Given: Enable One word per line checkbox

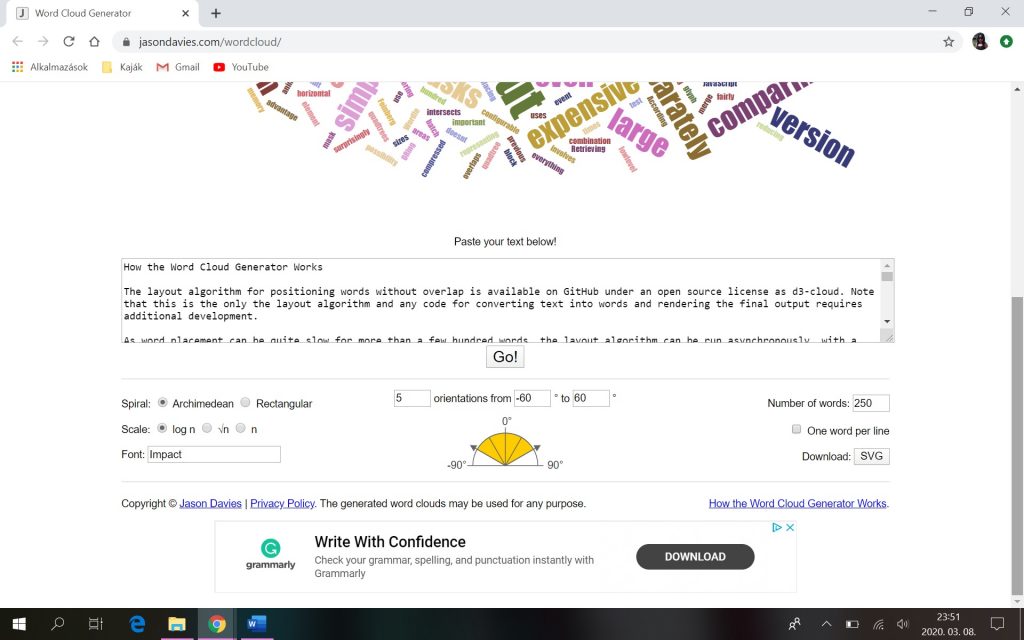Looking at the screenshot, I should click(796, 430).
